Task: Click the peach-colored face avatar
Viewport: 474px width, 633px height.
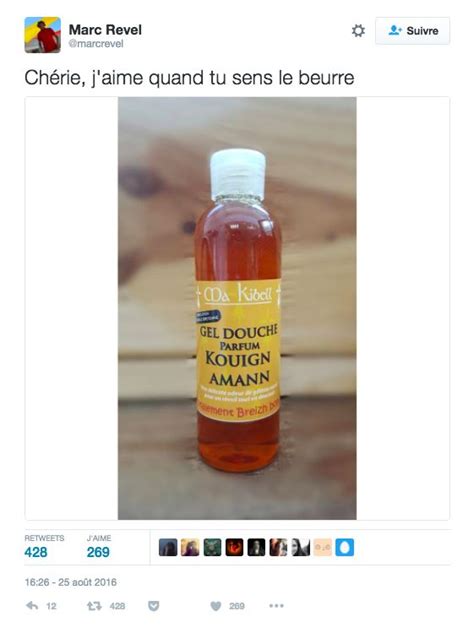Action: 323,547
